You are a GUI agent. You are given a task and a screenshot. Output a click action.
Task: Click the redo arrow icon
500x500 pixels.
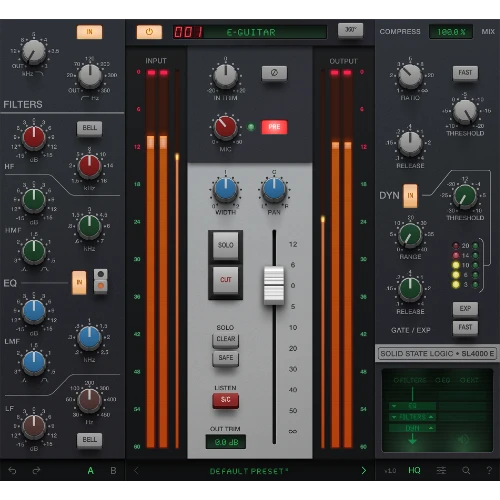36,470
